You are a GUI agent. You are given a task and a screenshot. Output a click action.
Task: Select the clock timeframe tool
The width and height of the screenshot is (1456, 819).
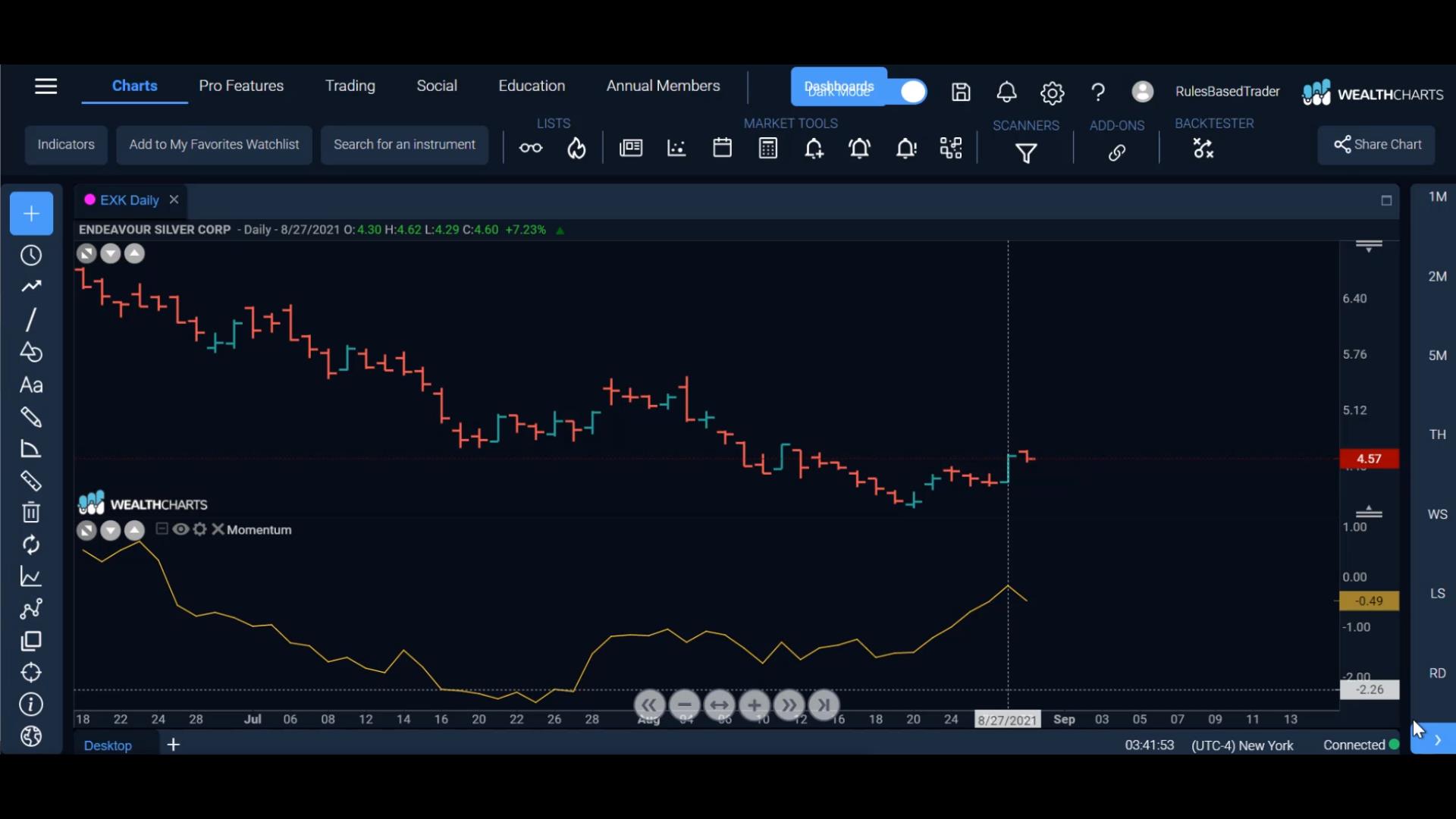tap(31, 256)
